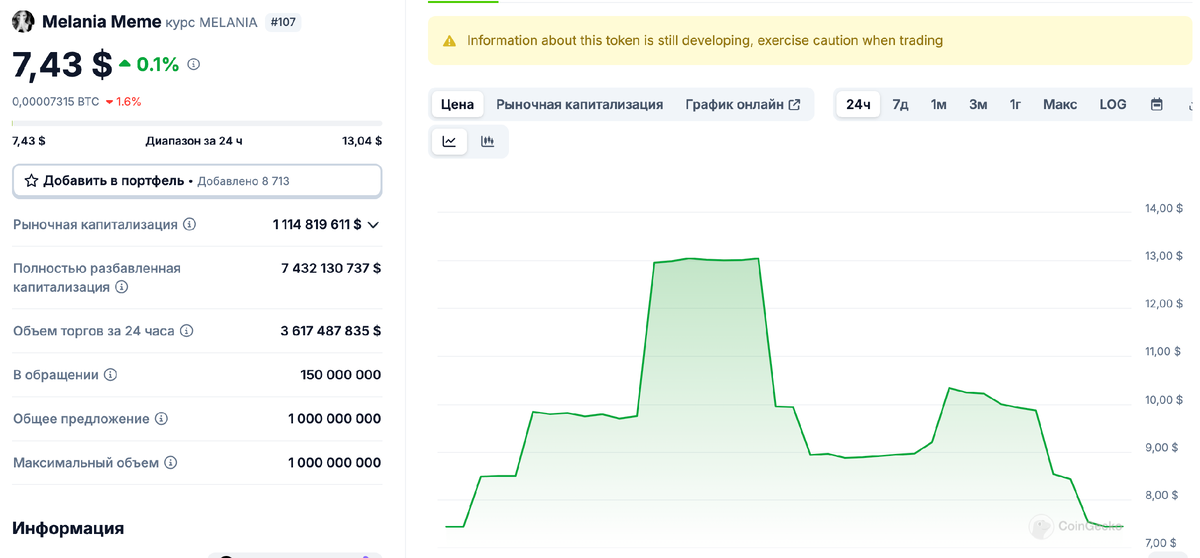Show info for Общее предложение
The height and width of the screenshot is (558, 1200).
point(161,419)
